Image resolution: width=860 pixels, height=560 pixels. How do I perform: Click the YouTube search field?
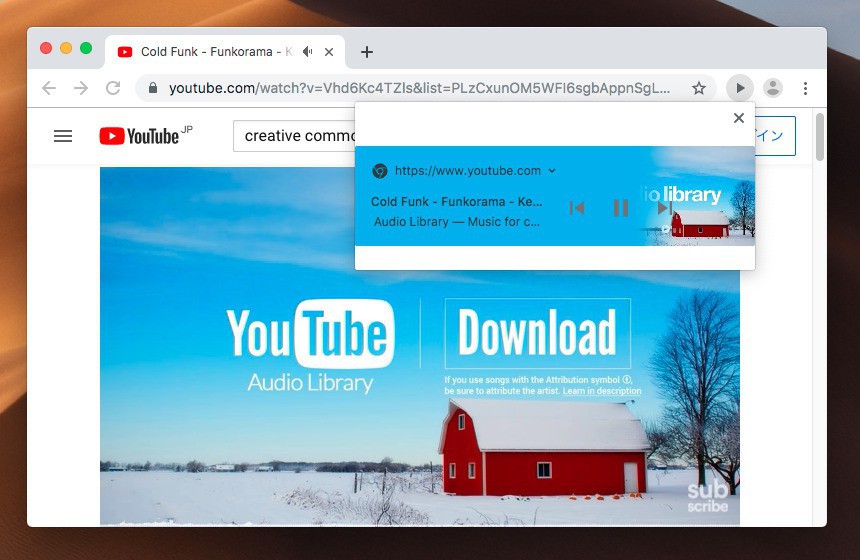294,135
